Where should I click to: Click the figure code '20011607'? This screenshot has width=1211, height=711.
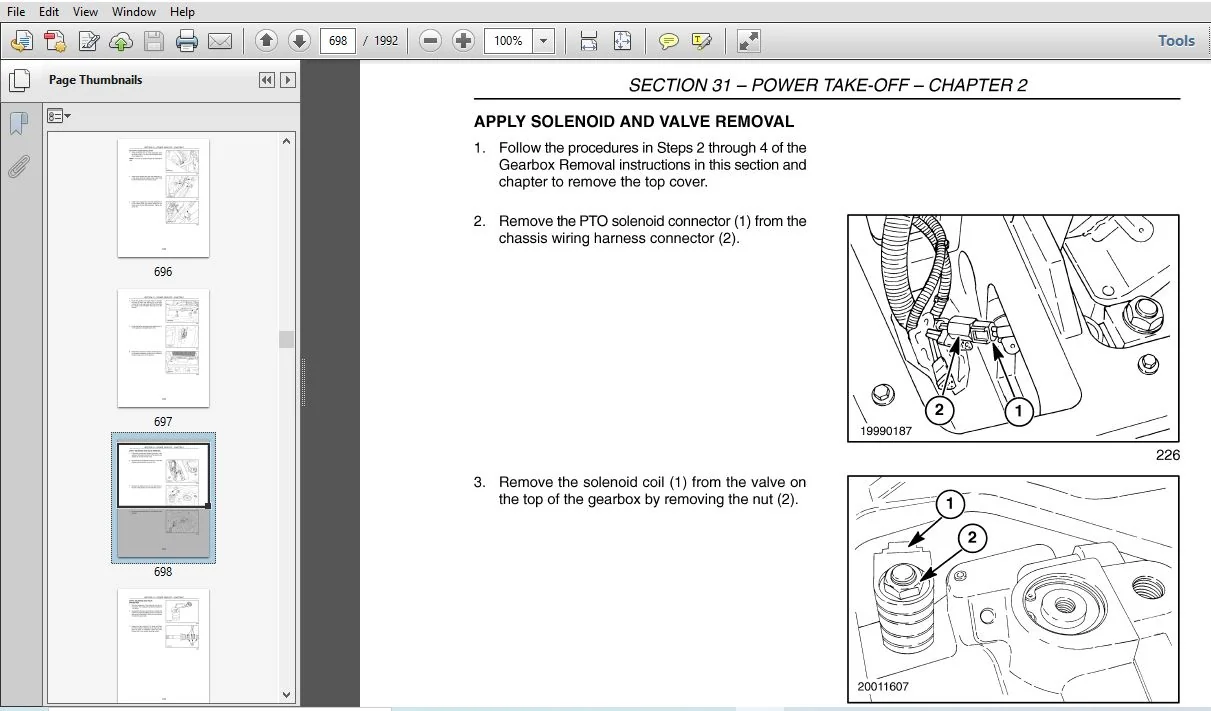pos(884,688)
